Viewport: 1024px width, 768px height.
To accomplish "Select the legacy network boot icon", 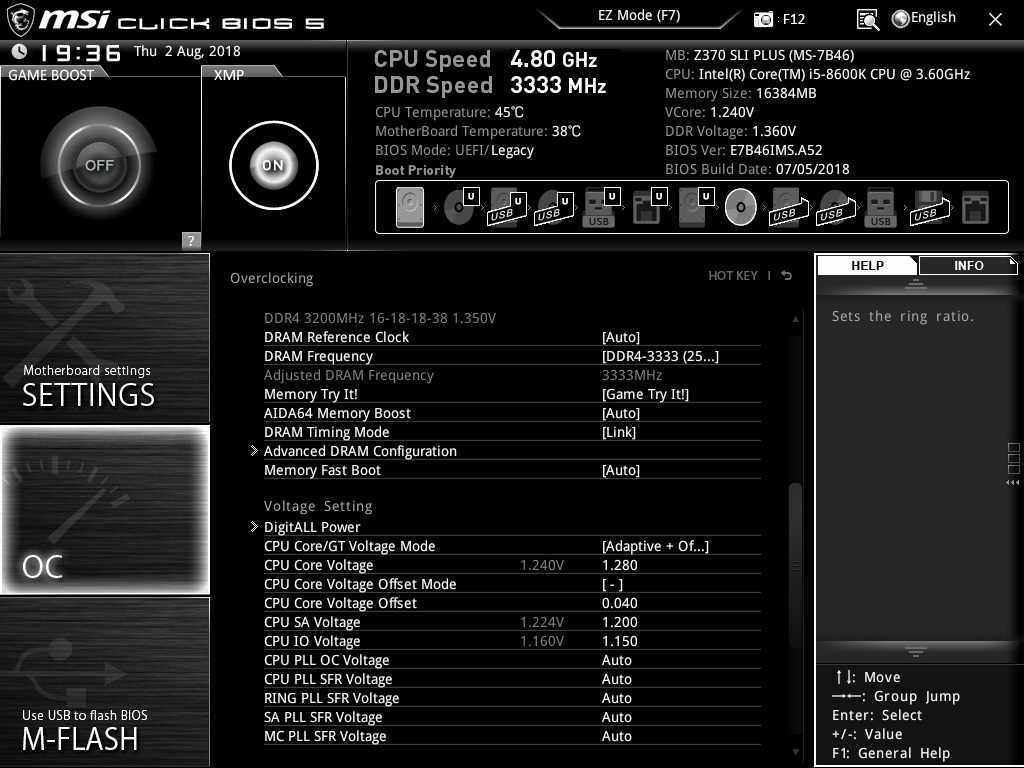I will 976,208.
